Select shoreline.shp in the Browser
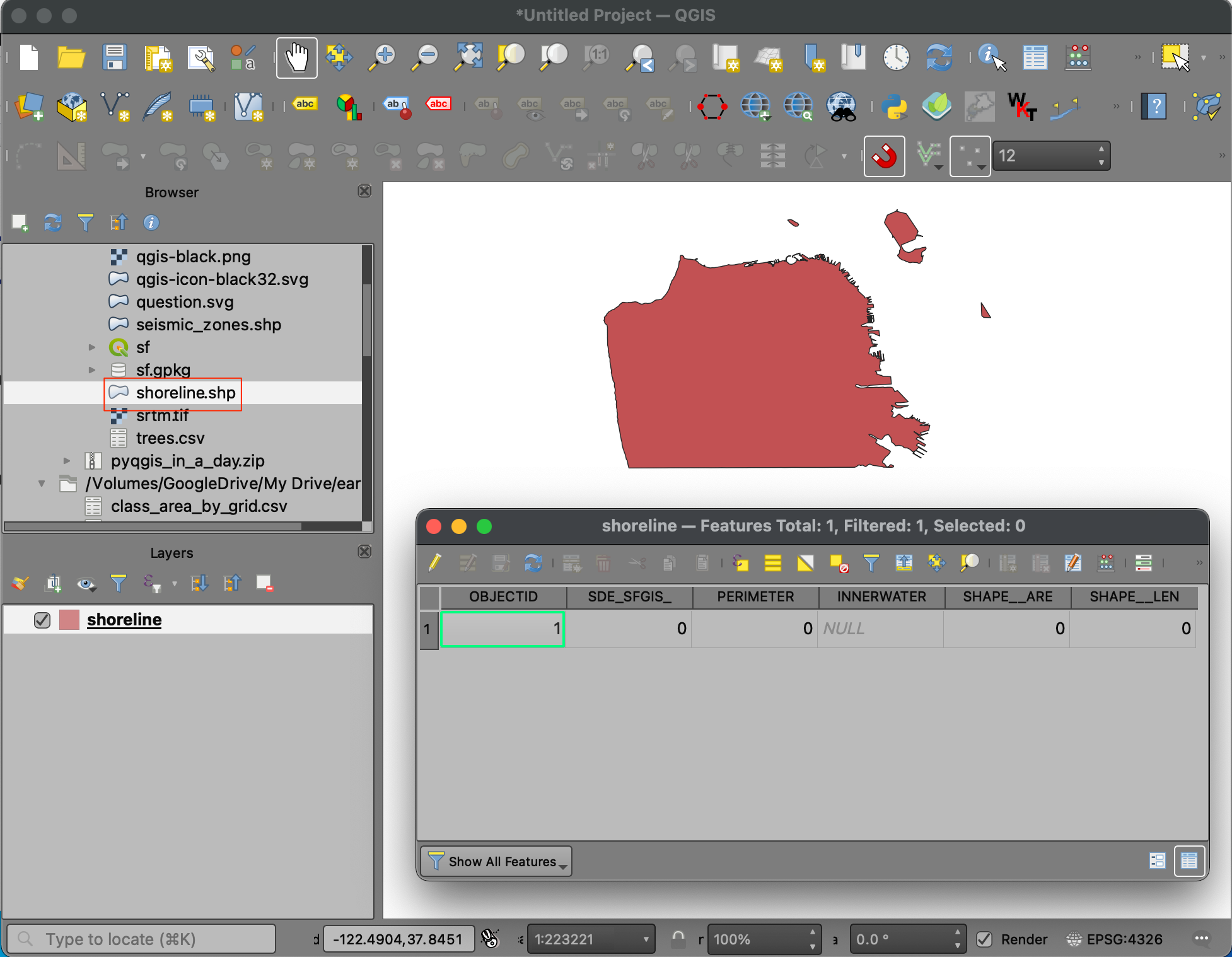Screen dimensions: 1232x957 point(185,393)
